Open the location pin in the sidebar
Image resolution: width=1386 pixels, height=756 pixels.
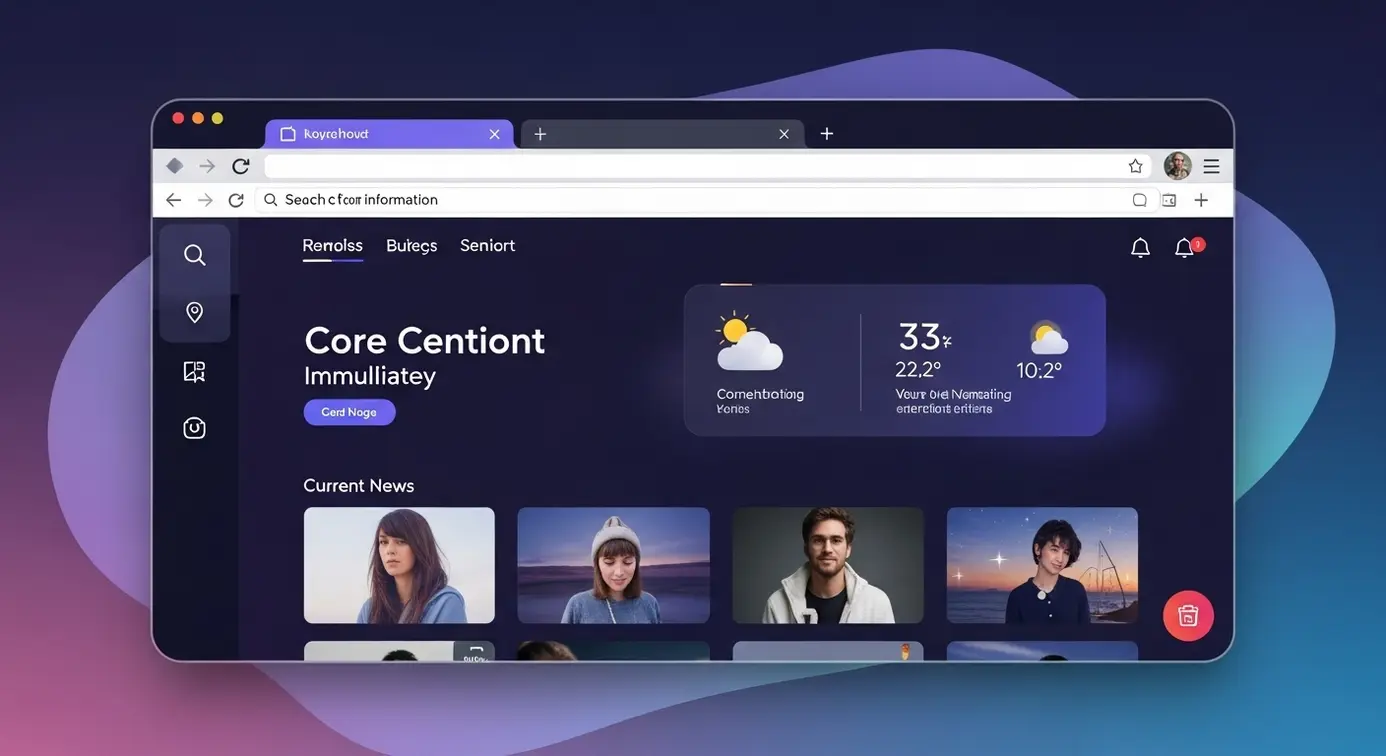[x=195, y=312]
